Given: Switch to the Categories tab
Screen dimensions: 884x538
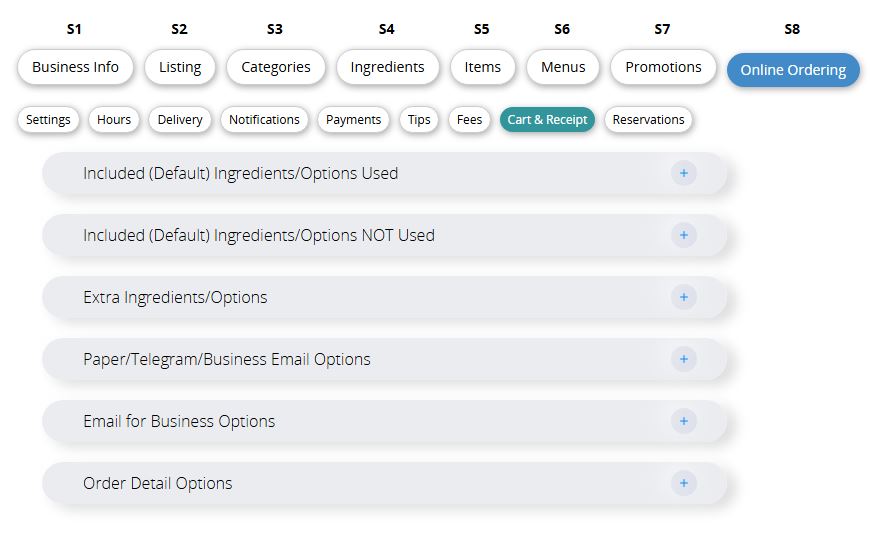Looking at the screenshot, I should [x=276, y=67].
